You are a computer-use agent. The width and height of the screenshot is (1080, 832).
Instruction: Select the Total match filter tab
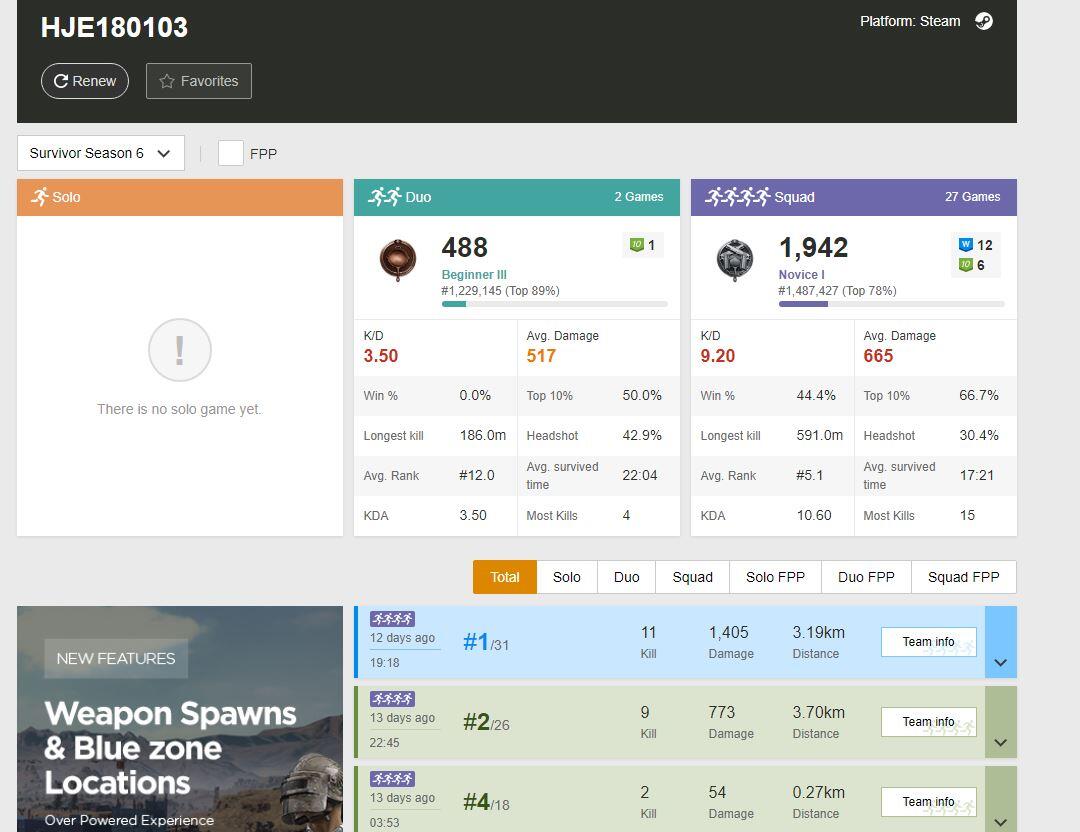[505, 577]
